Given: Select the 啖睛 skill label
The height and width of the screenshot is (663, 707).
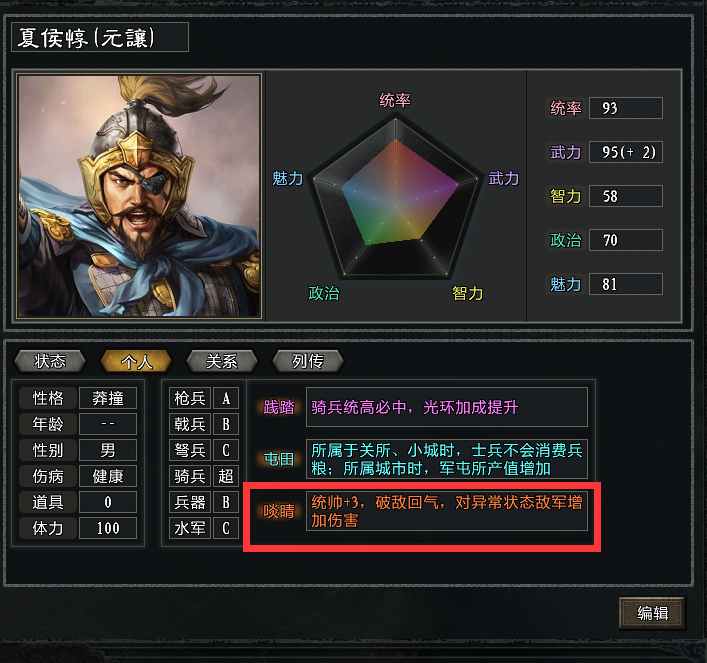Looking at the screenshot, I should click(279, 511).
